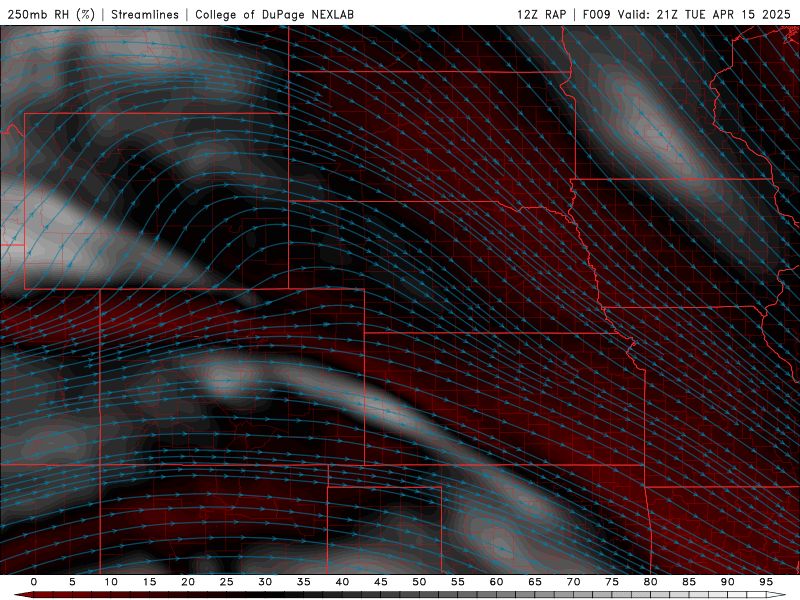Click the colorbar label '40'

click(342, 582)
